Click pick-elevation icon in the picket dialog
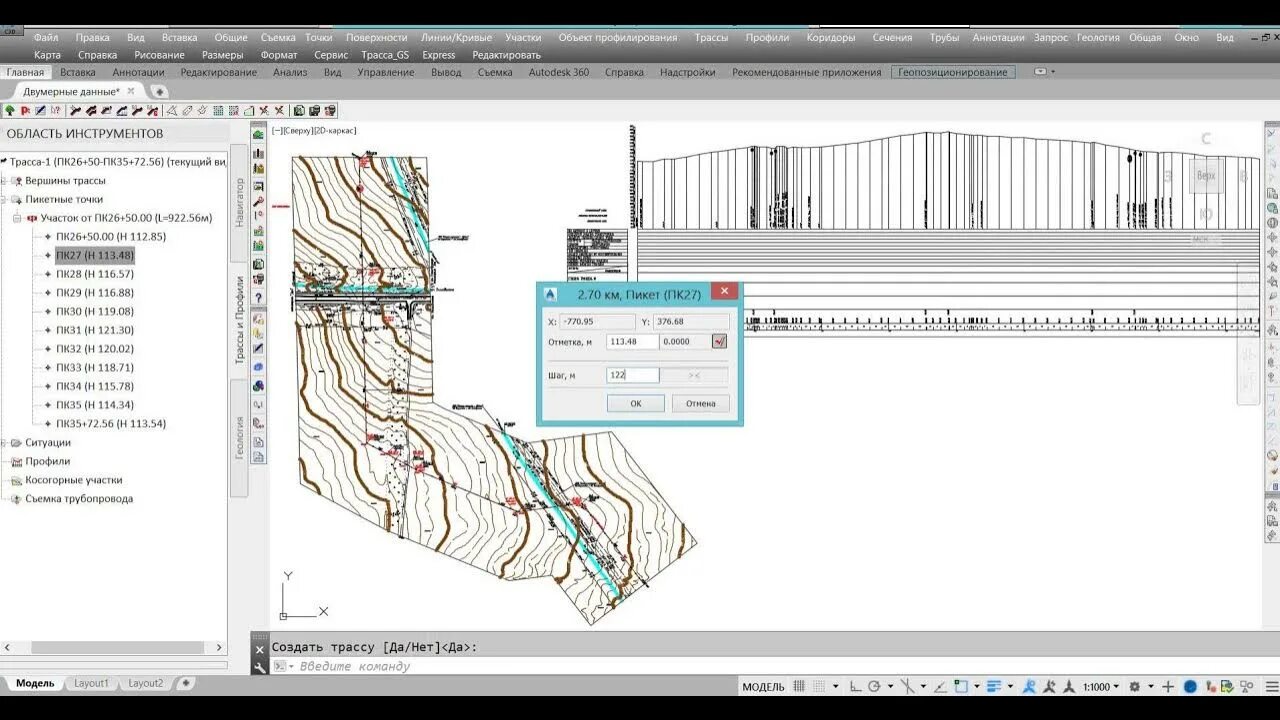The width and height of the screenshot is (1280, 720). pos(719,341)
